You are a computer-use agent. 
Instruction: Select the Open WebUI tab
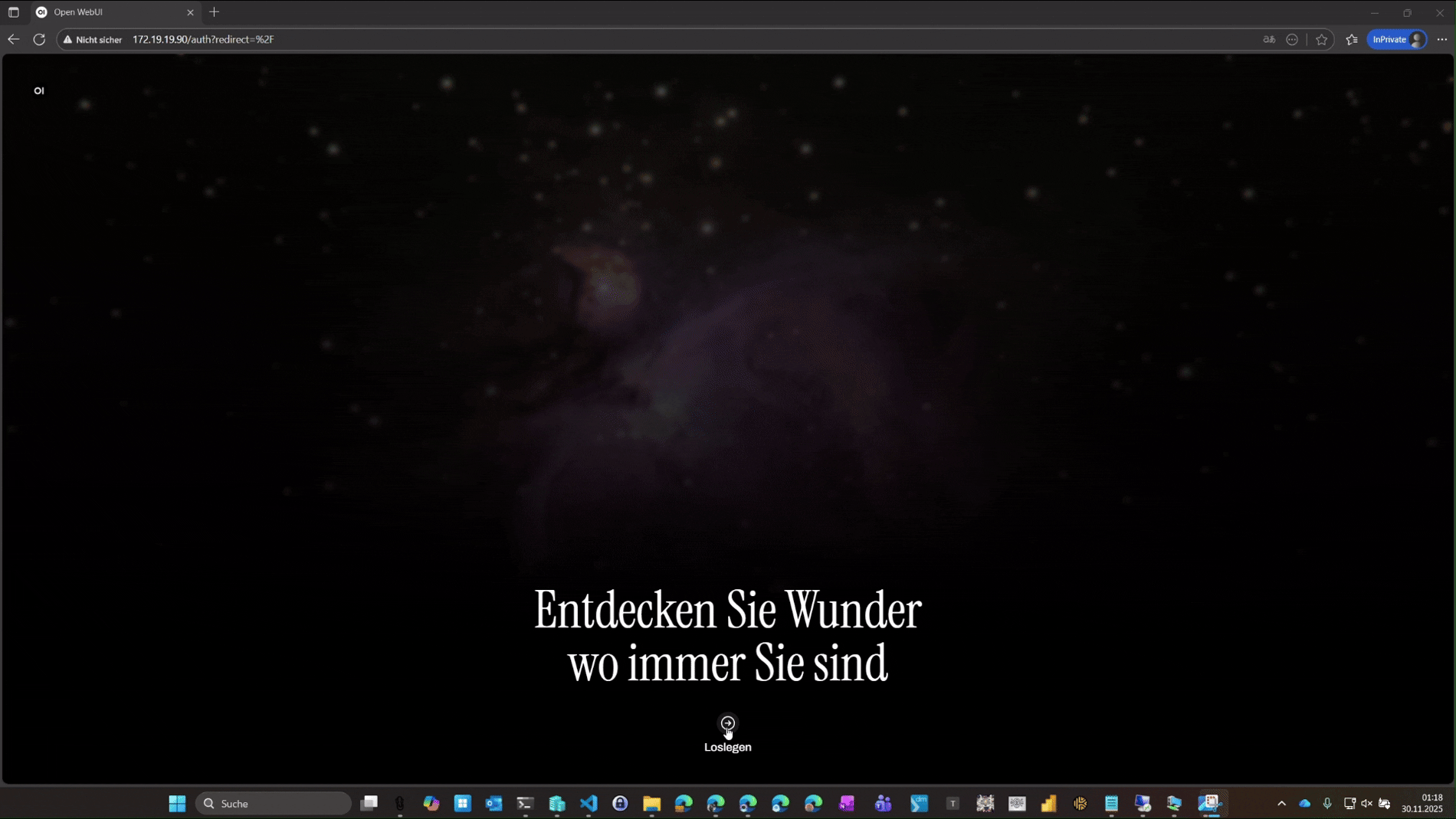pos(107,12)
